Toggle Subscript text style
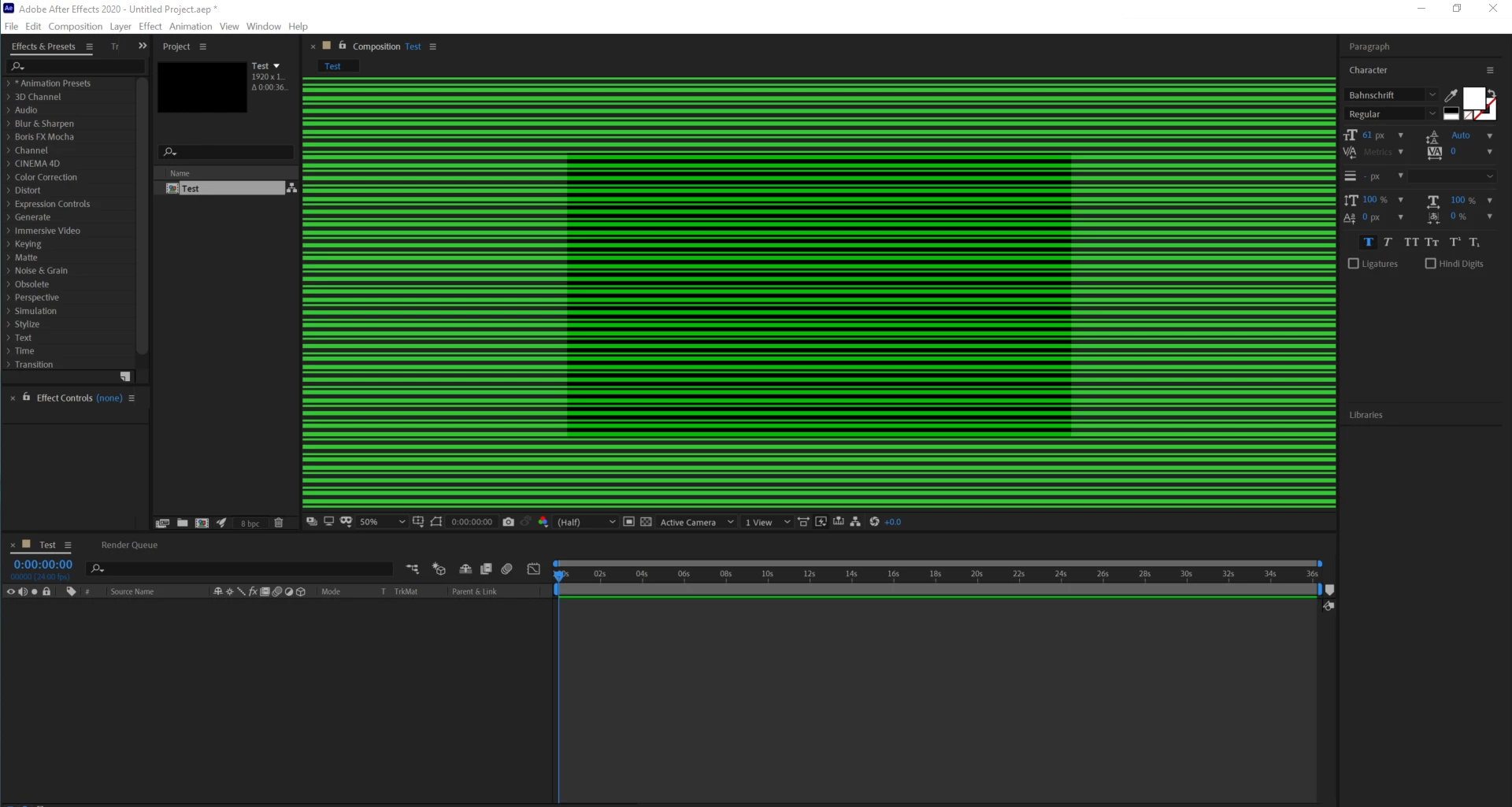The width and height of the screenshot is (1512, 807). tap(1474, 242)
